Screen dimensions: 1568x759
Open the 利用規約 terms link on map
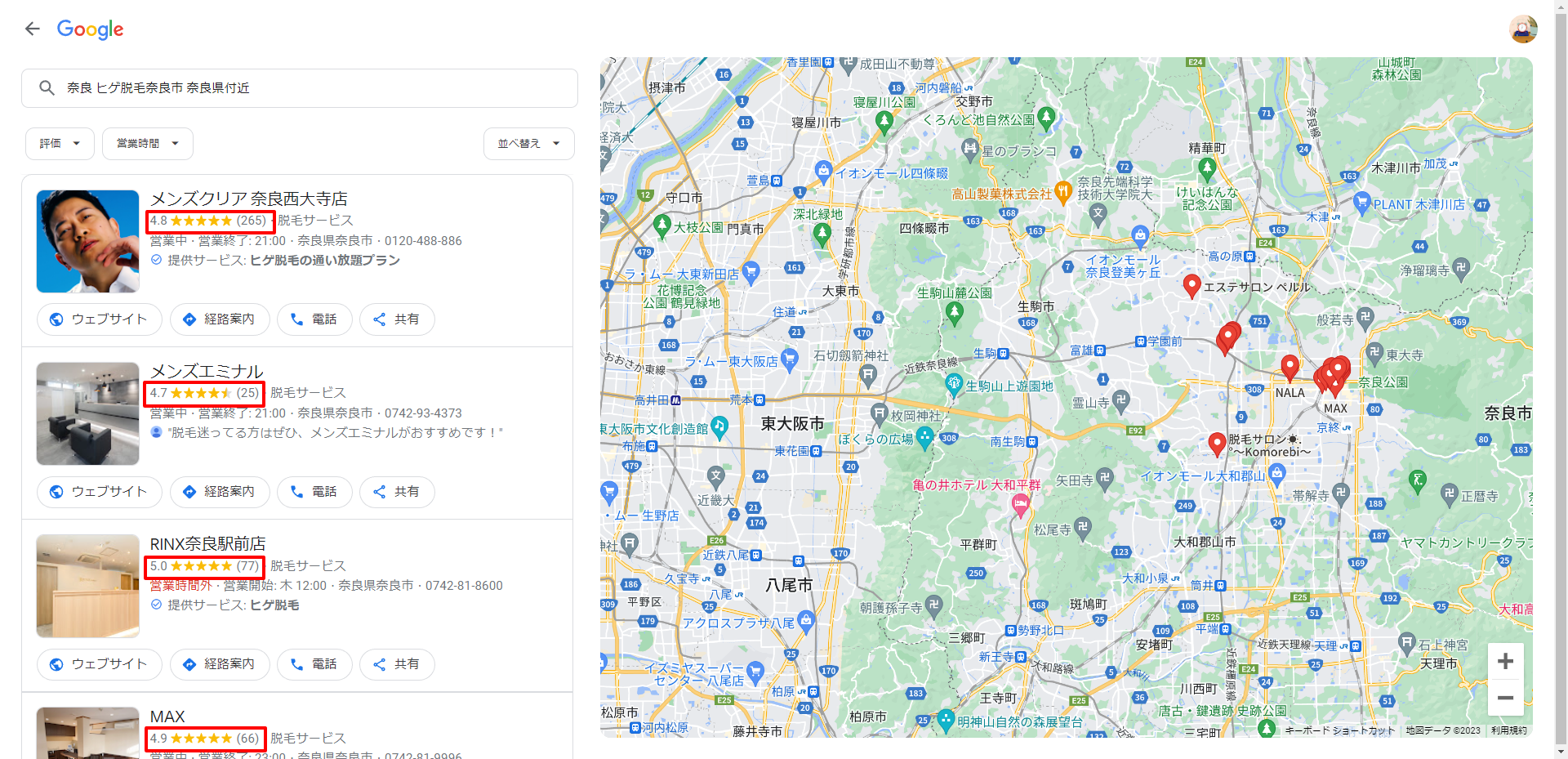click(x=1508, y=730)
